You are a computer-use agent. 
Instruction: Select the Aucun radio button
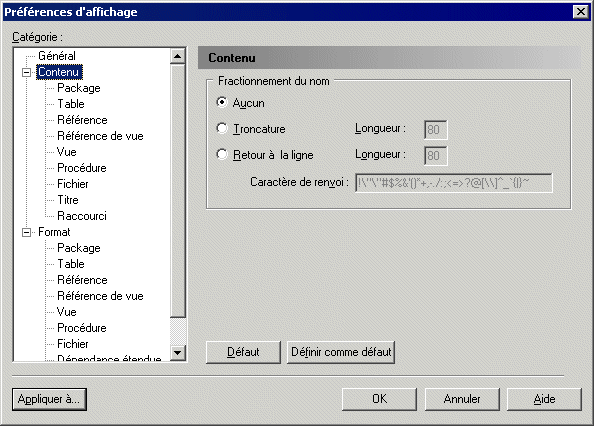tap(222, 103)
